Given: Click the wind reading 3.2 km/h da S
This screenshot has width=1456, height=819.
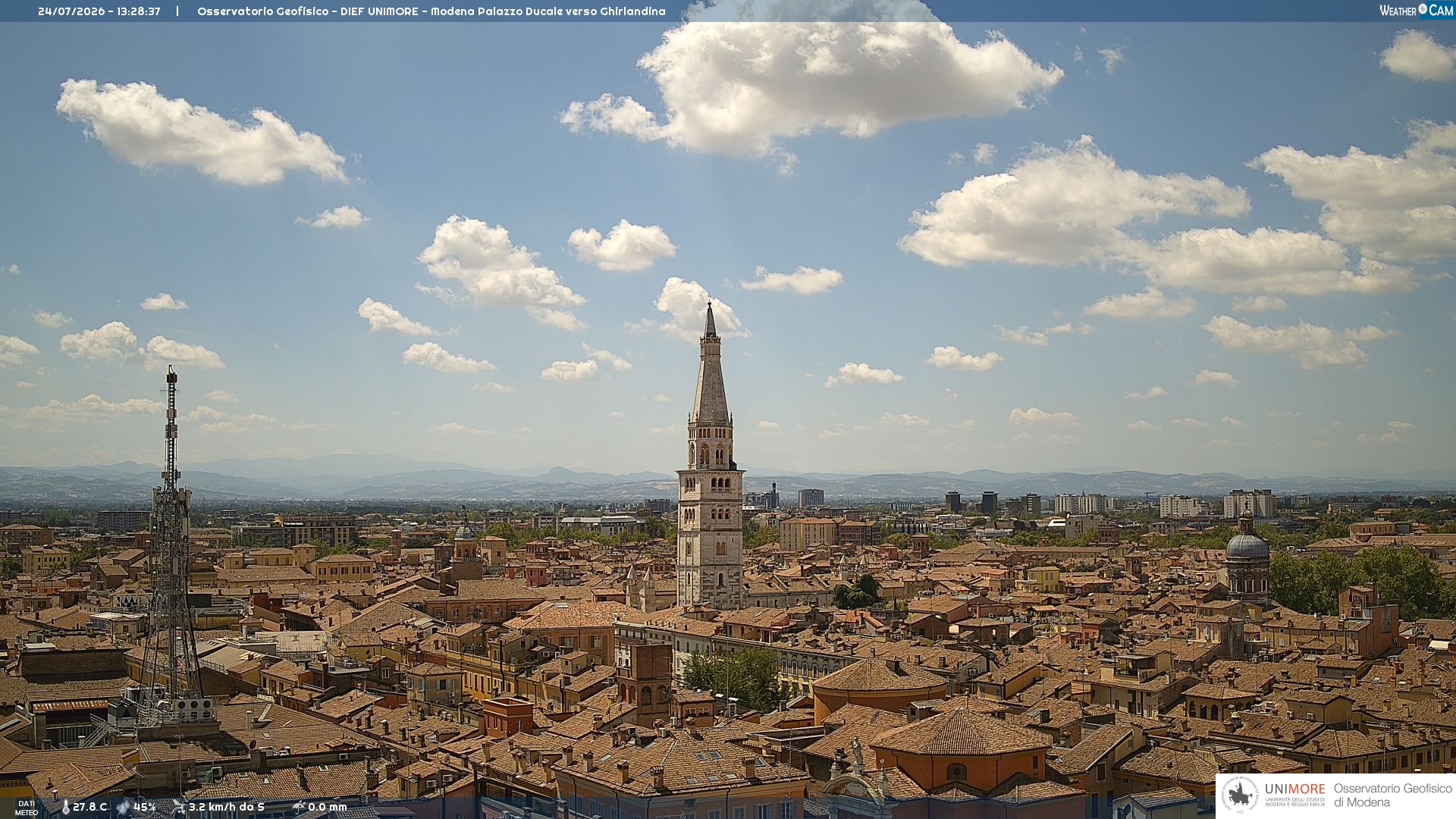Looking at the screenshot, I should click(x=227, y=807).
